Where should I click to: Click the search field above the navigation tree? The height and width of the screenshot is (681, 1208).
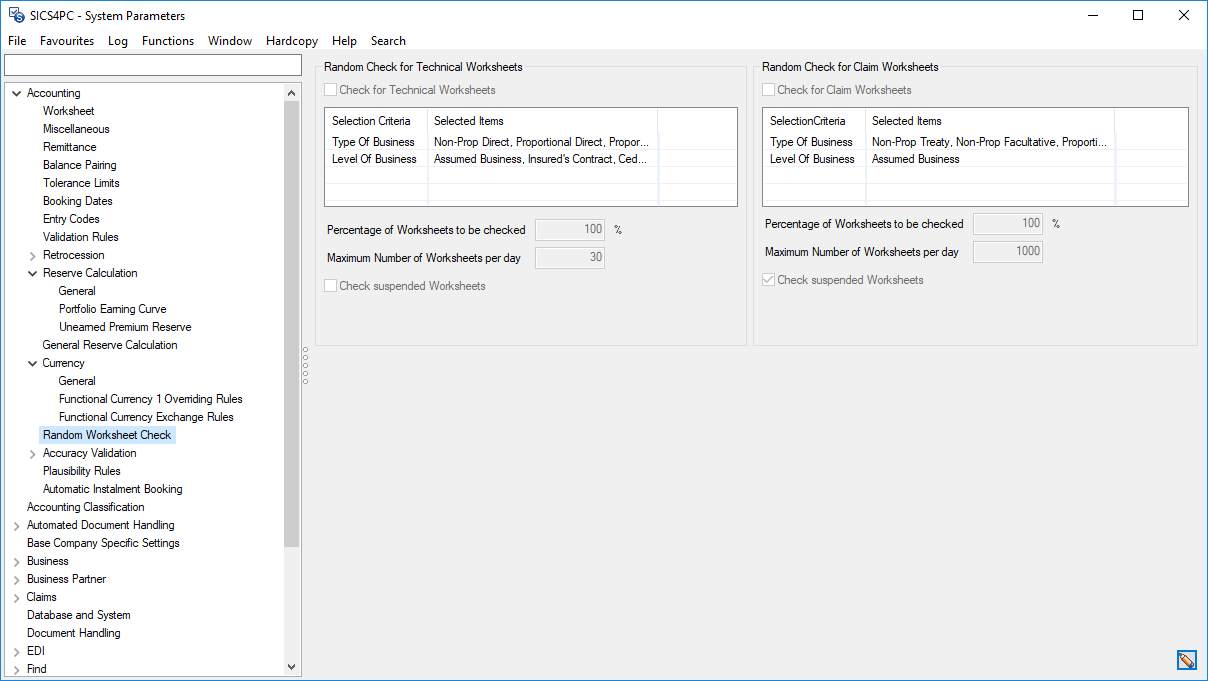152,64
